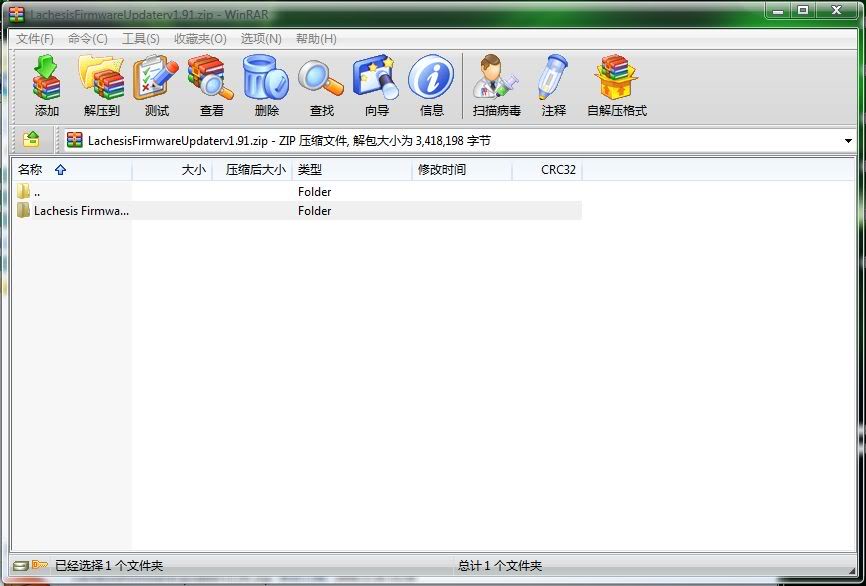Sort by 大小 column header

coord(172,170)
